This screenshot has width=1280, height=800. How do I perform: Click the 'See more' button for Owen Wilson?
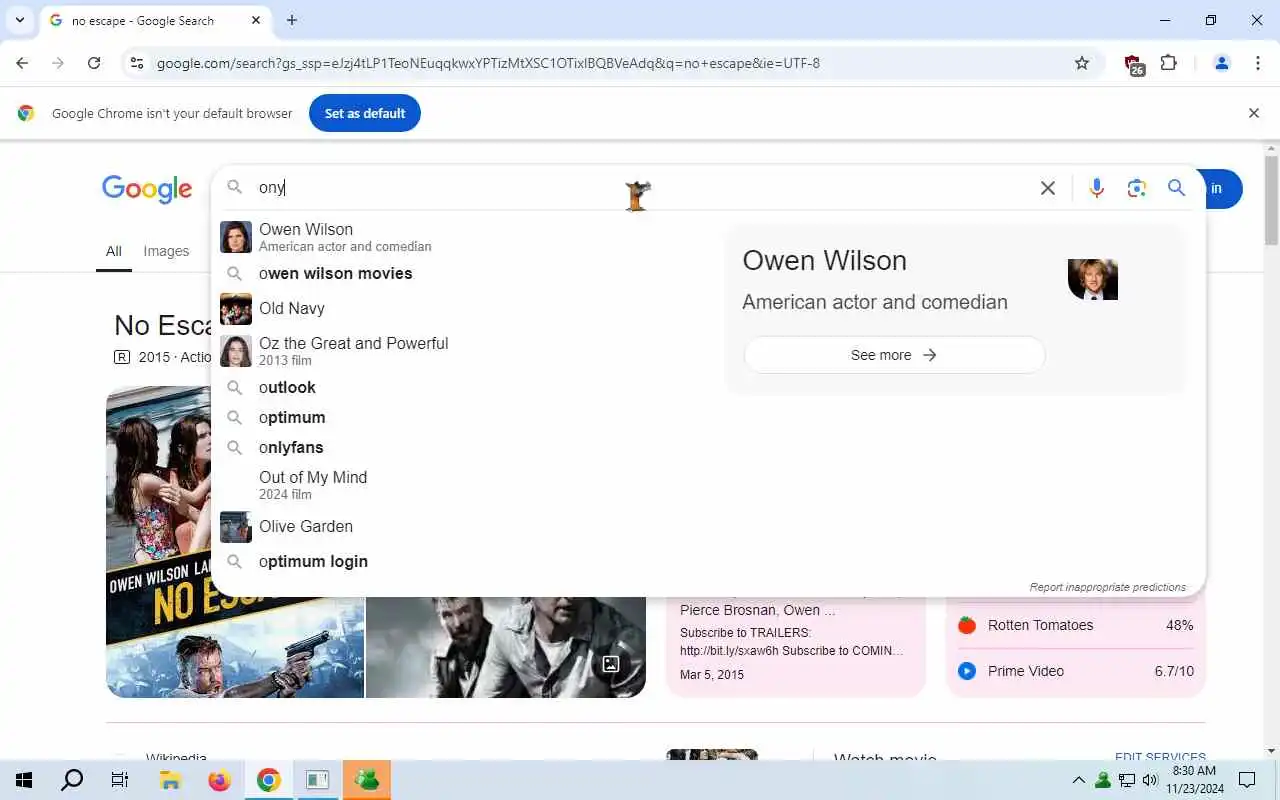(894, 355)
